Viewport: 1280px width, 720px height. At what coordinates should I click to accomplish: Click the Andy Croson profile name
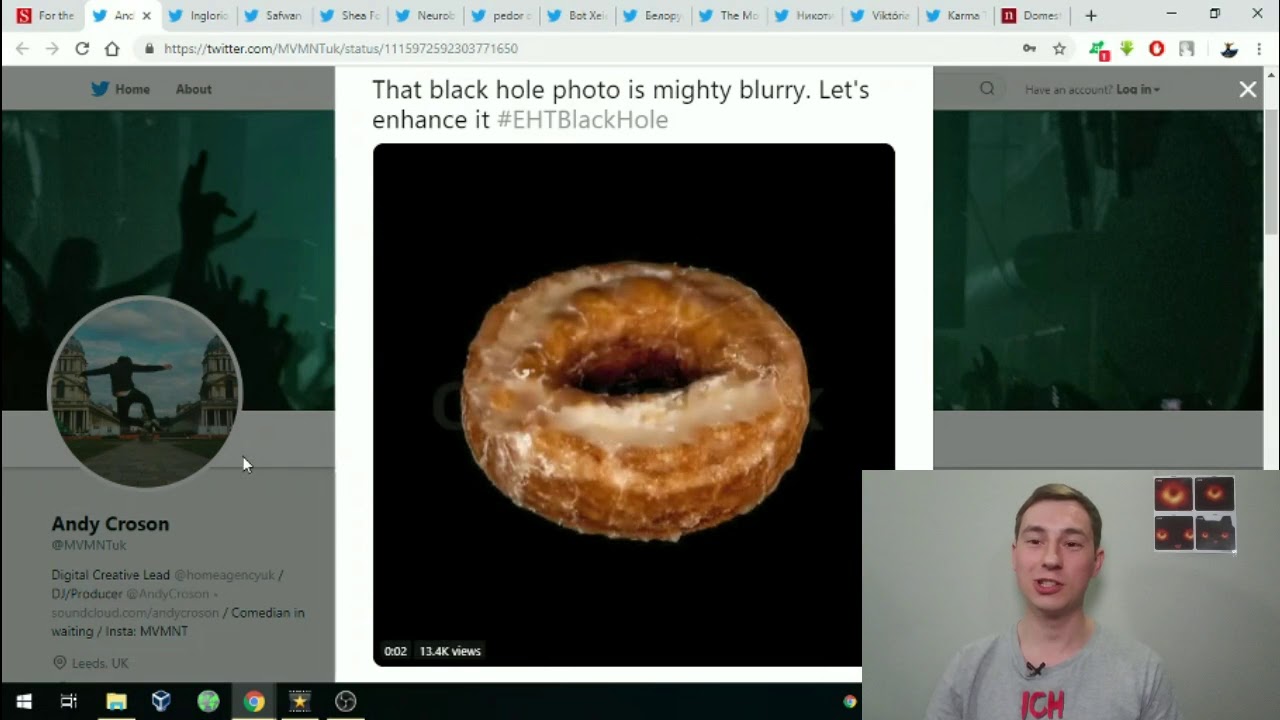click(110, 524)
